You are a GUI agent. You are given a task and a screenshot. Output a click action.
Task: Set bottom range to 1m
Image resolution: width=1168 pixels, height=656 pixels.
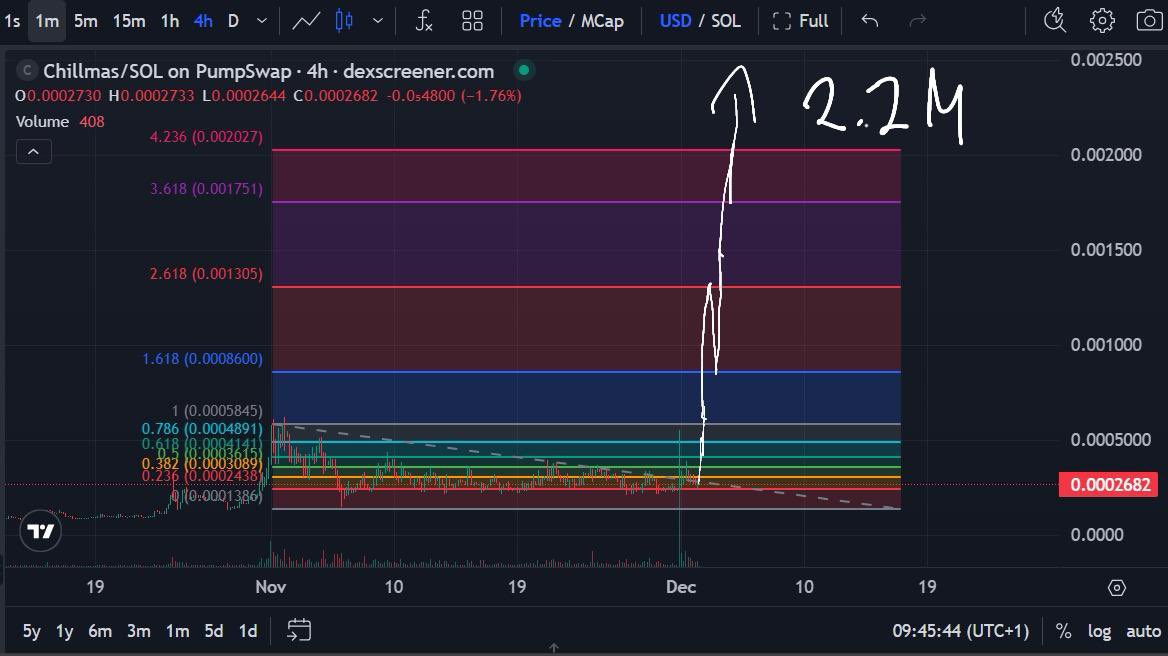(x=177, y=631)
